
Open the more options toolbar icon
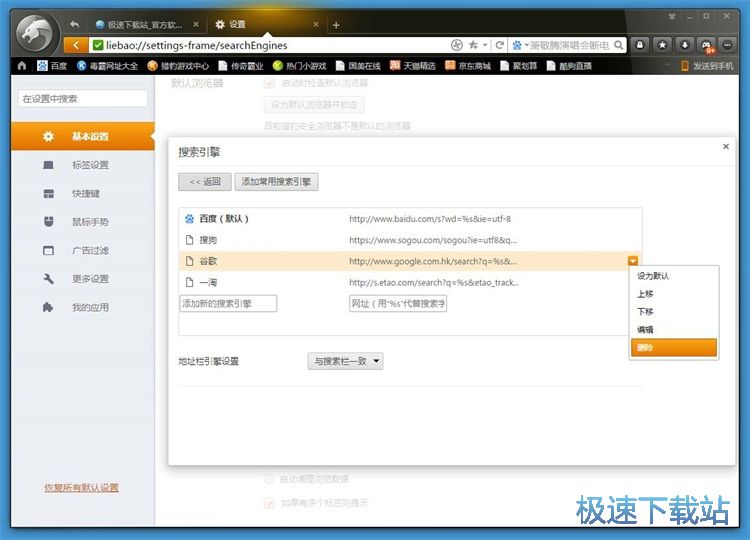[727, 45]
